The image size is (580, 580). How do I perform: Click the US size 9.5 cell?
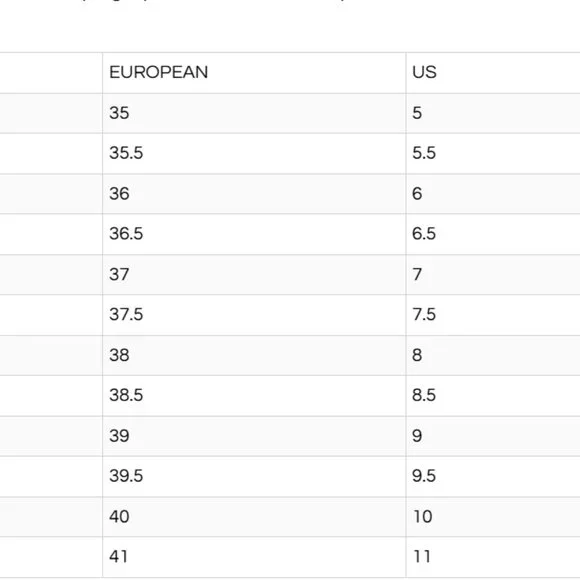click(x=493, y=476)
